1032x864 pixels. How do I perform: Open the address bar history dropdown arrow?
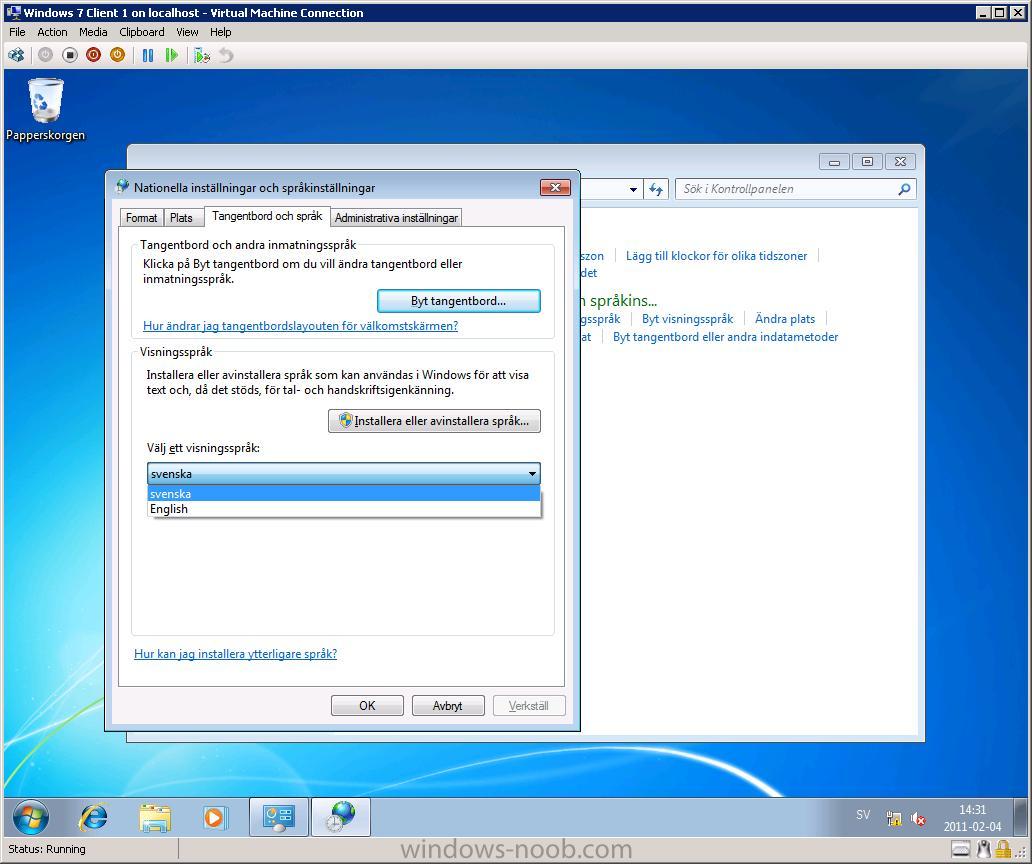(632, 190)
